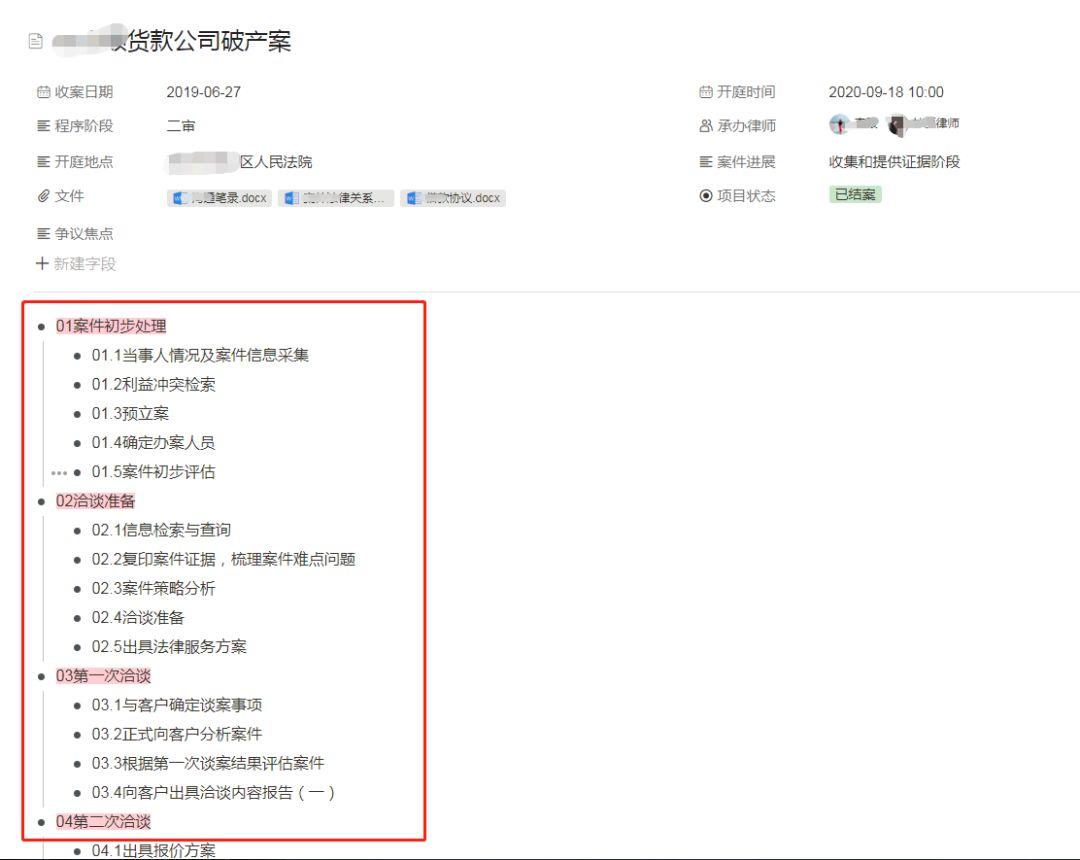Image resolution: width=1080 pixels, height=860 pixels.
Task: Open the 律关系 Word attachment
Action: click(x=336, y=198)
